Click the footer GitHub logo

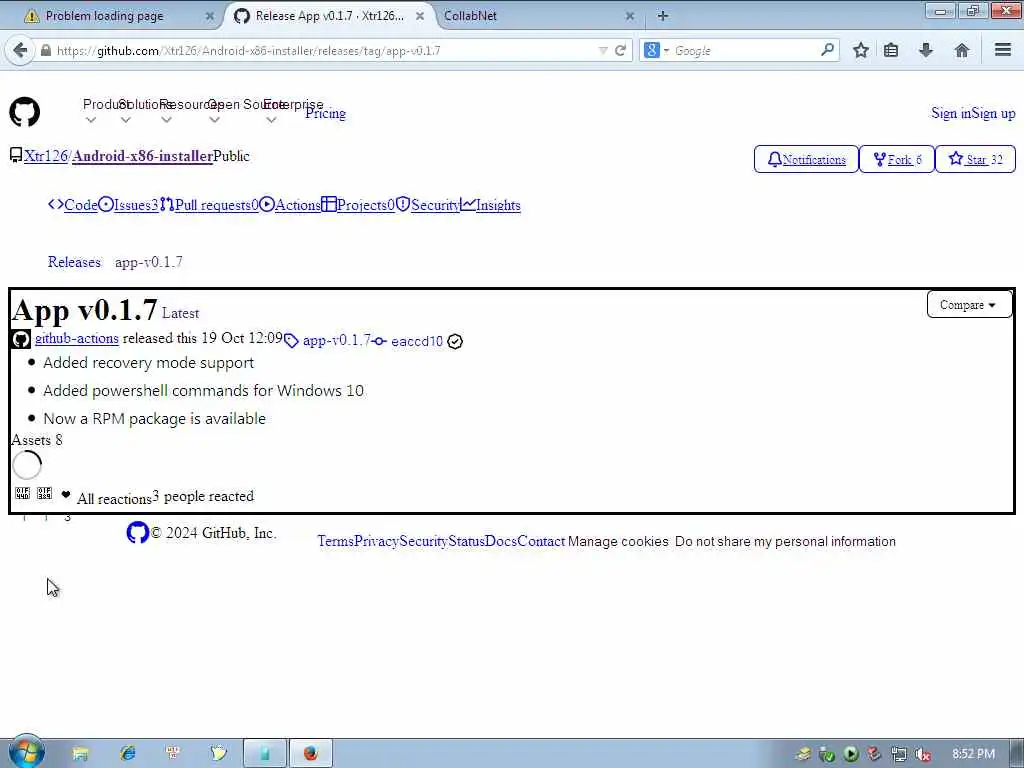[x=137, y=532]
